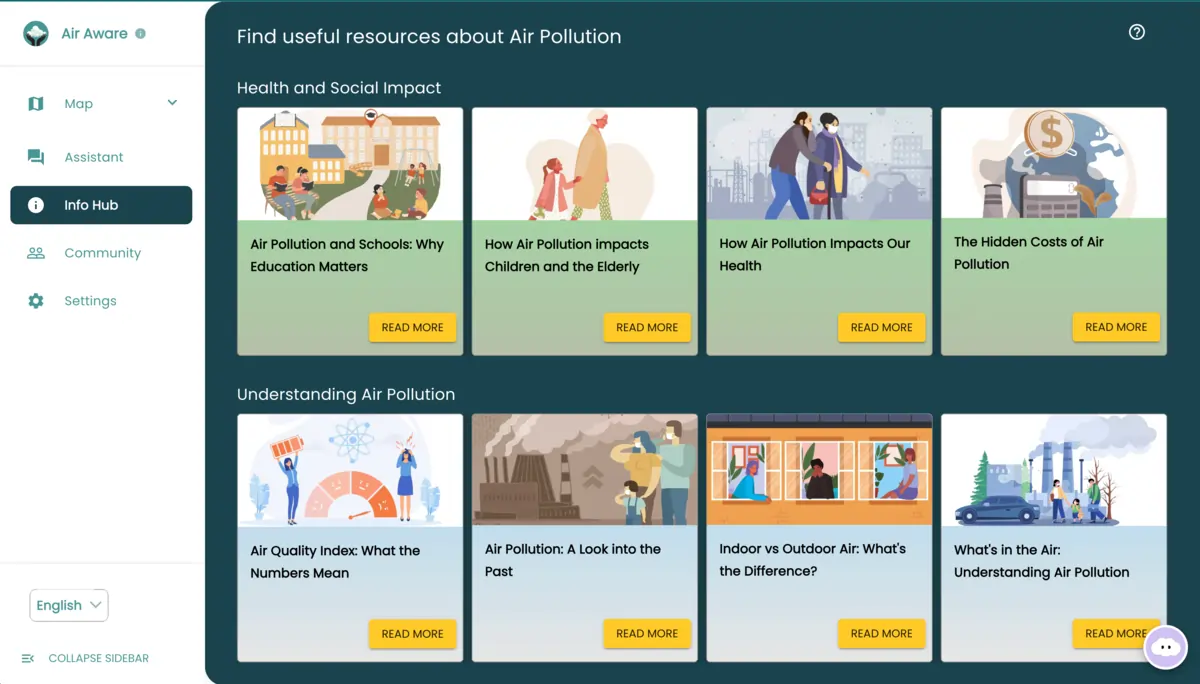Collapse the sidebar
This screenshot has height=684, width=1200.
(86, 658)
